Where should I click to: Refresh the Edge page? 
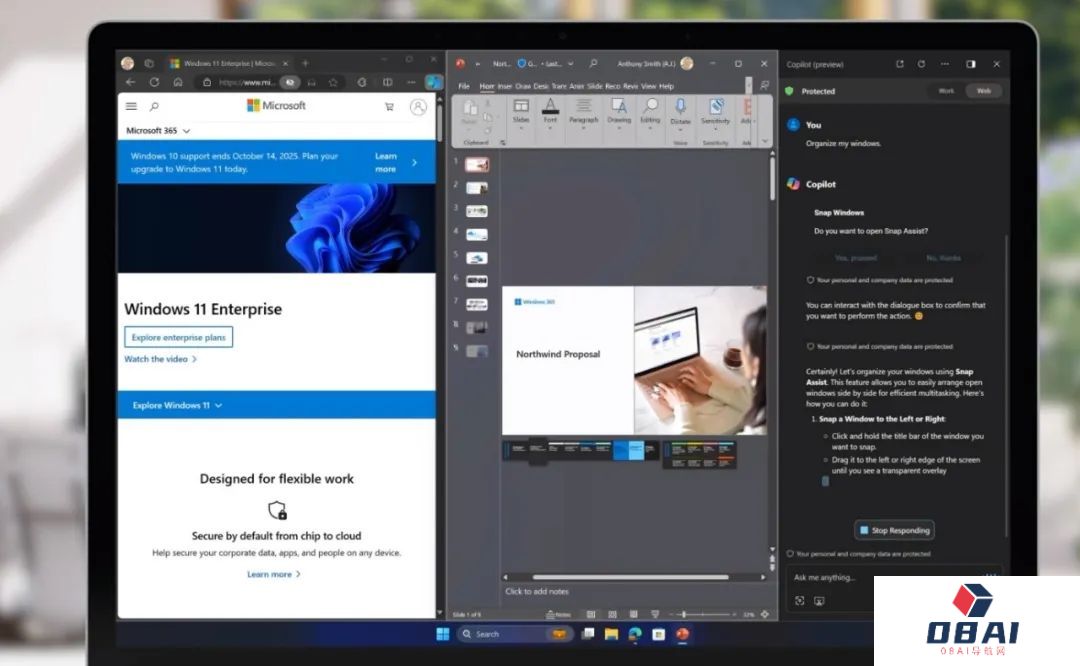[x=154, y=82]
